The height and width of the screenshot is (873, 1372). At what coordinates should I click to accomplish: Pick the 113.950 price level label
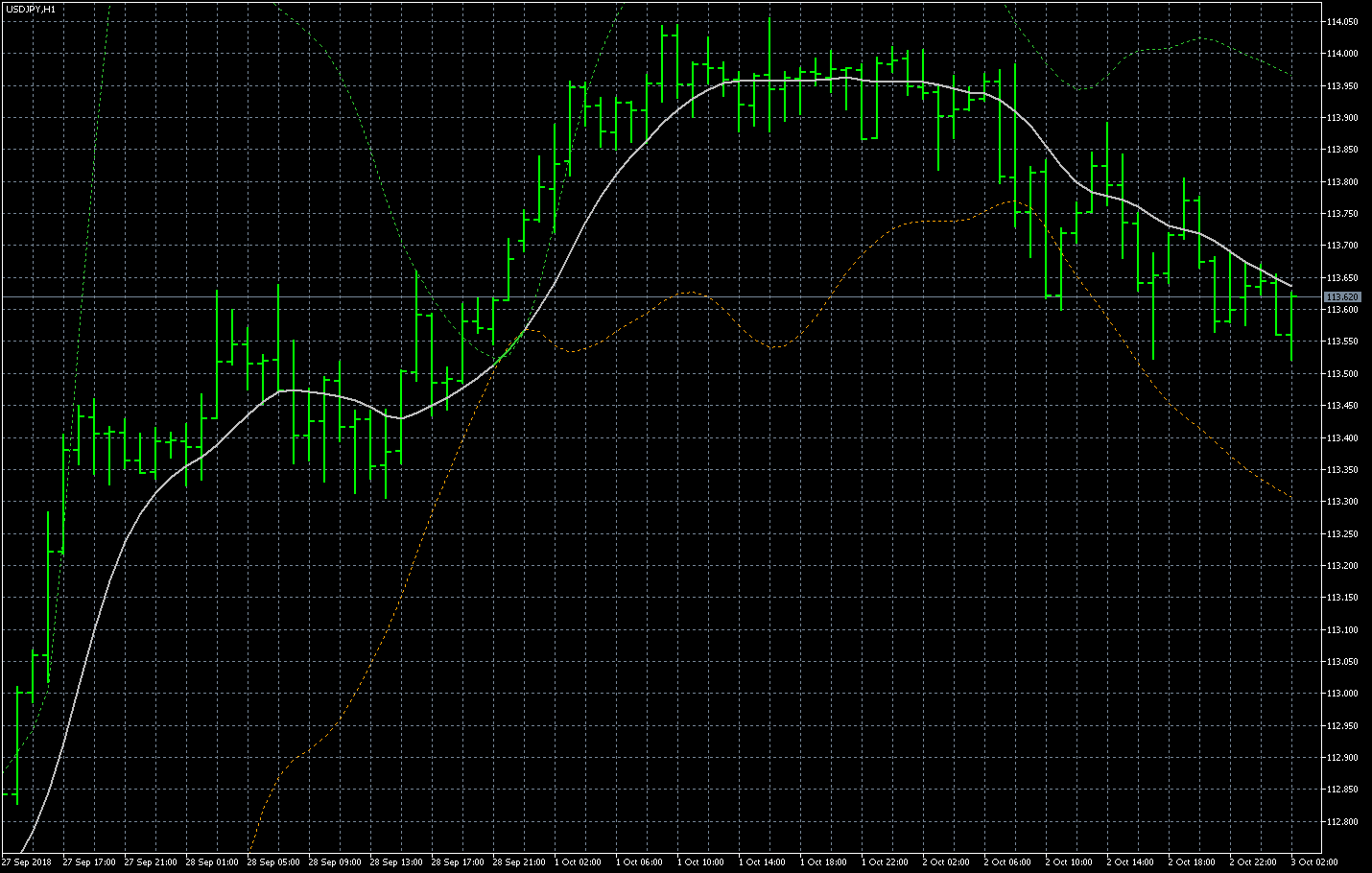pyautogui.click(x=1342, y=85)
